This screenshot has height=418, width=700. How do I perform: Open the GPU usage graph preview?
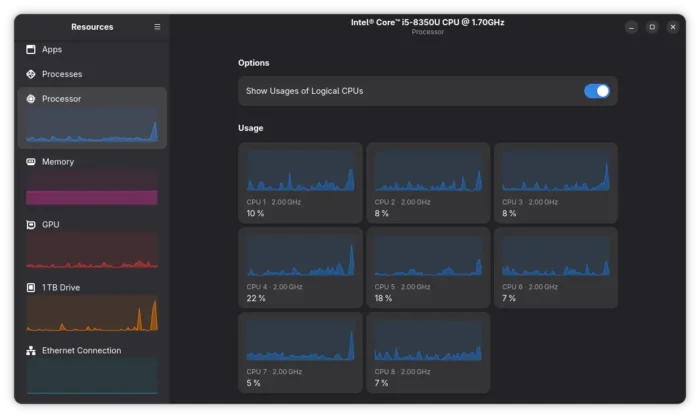92,251
